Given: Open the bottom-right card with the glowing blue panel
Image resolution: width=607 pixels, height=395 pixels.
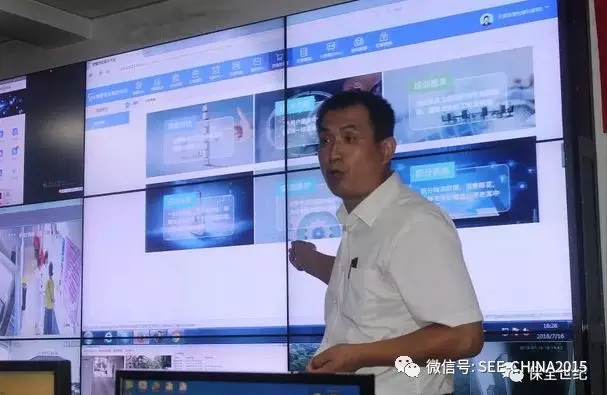Looking at the screenshot, I should (x=465, y=183).
